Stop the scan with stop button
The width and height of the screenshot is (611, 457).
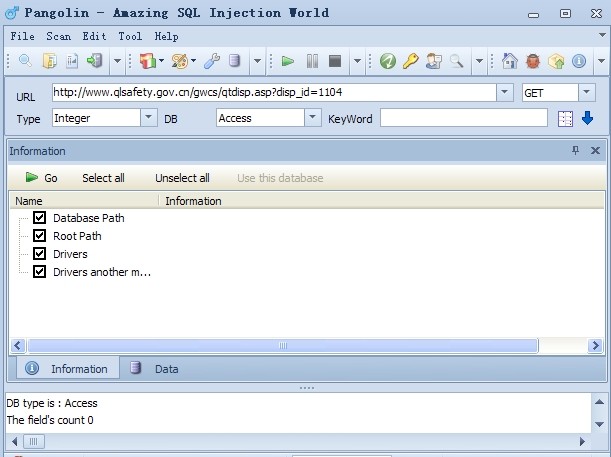(x=335, y=61)
